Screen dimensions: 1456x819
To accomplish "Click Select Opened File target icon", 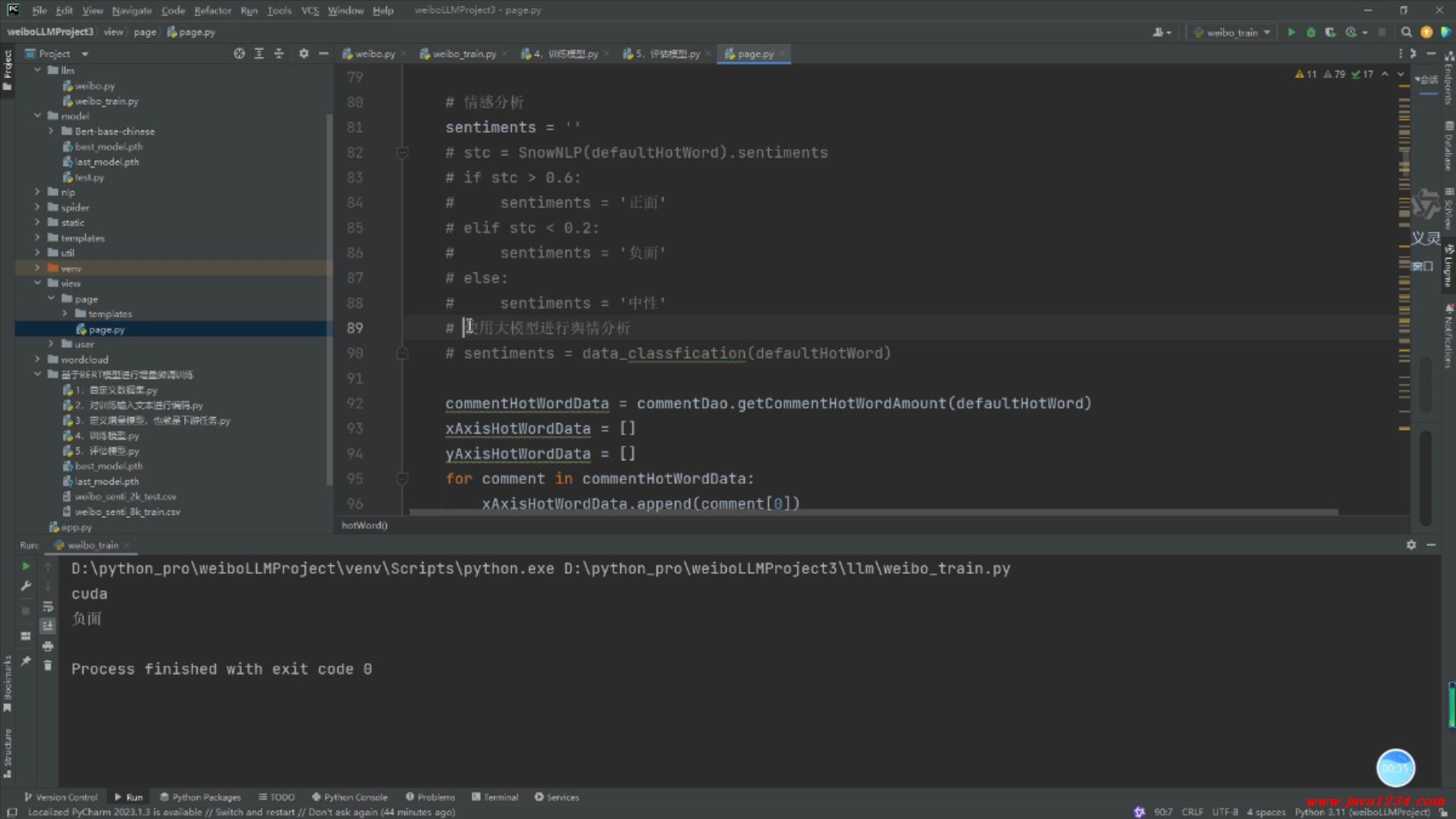I will tap(239, 54).
